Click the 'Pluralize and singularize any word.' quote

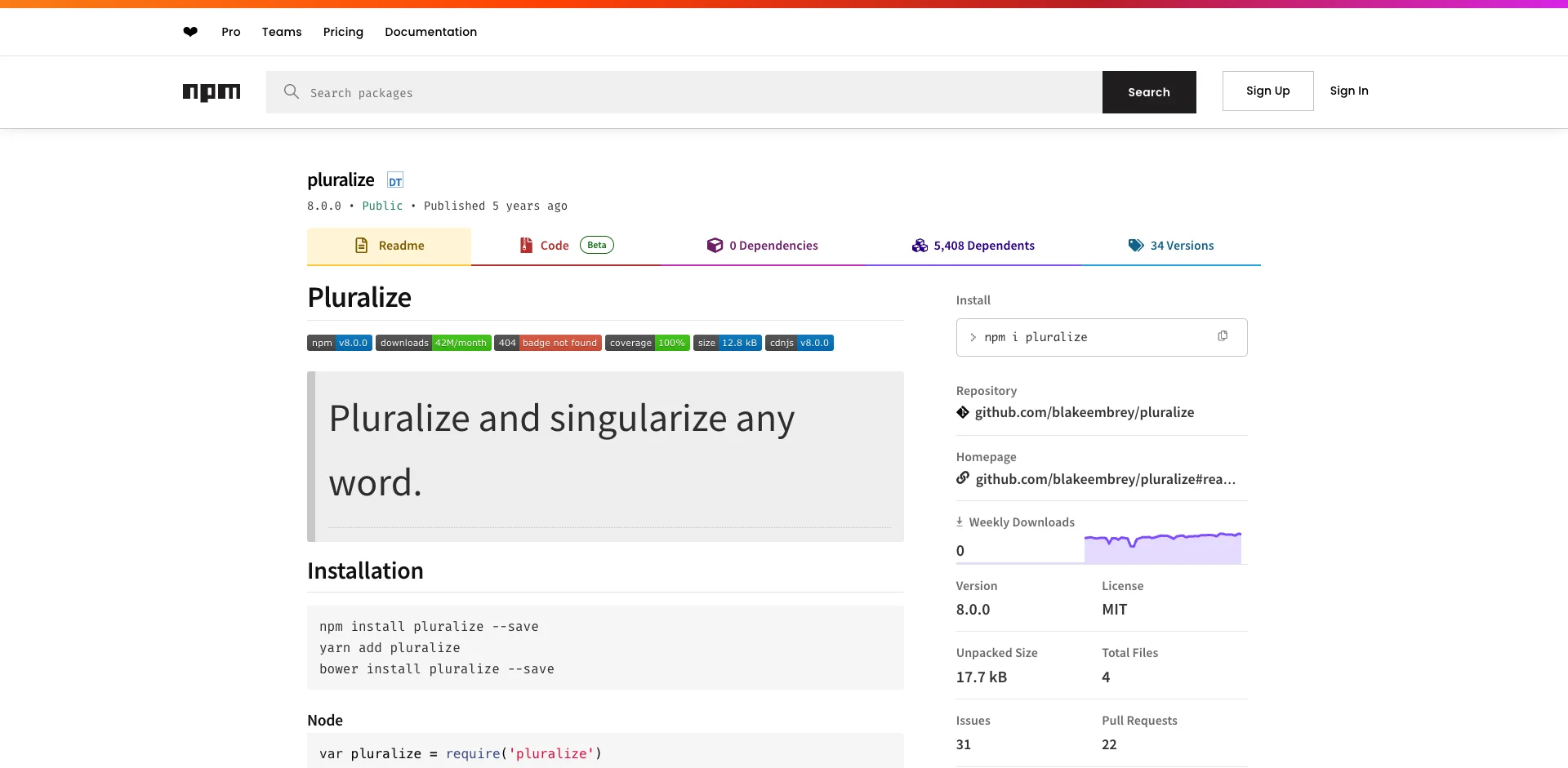[562, 451]
